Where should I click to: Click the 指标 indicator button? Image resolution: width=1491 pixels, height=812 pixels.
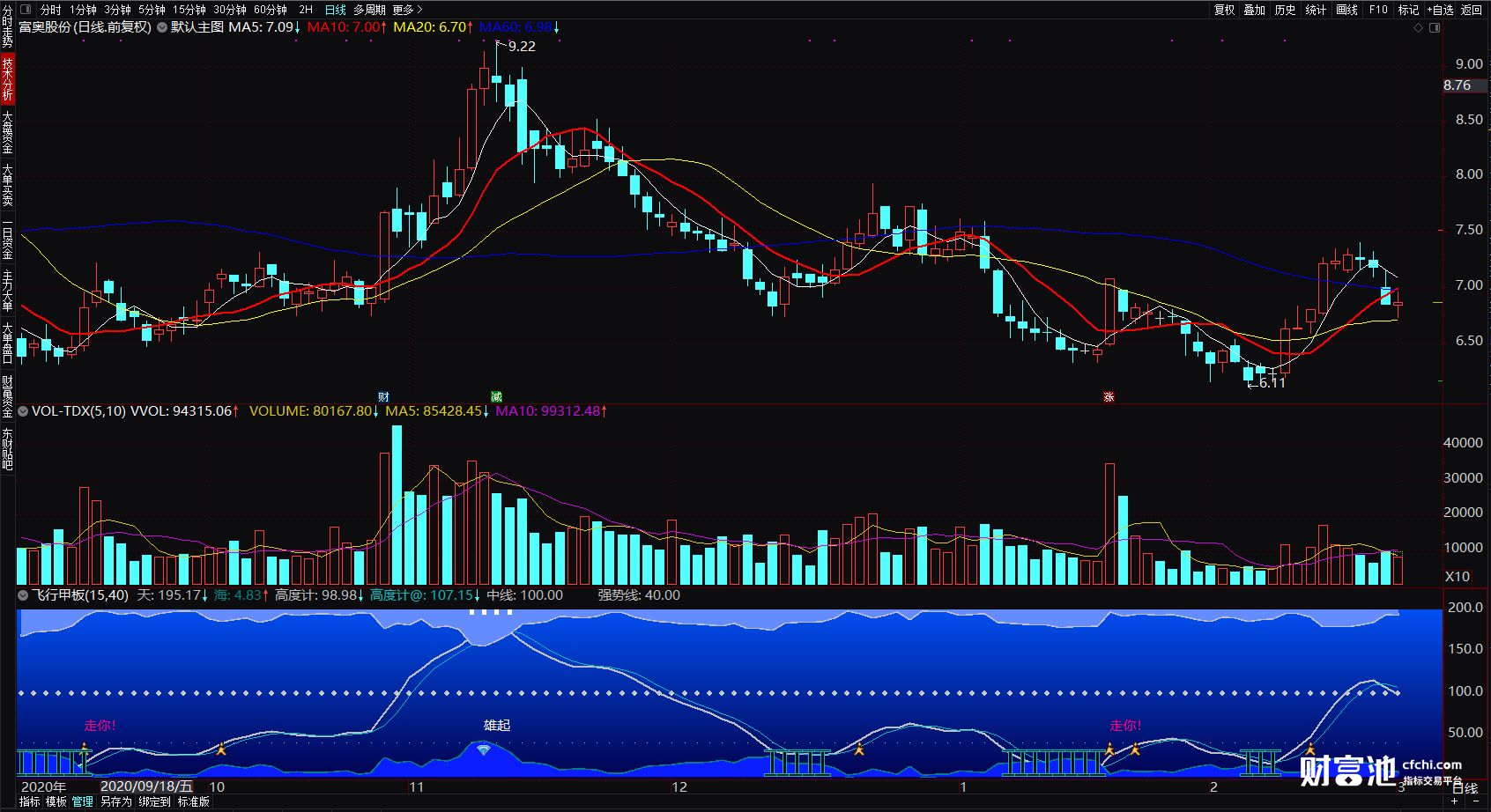(x=30, y=801)
